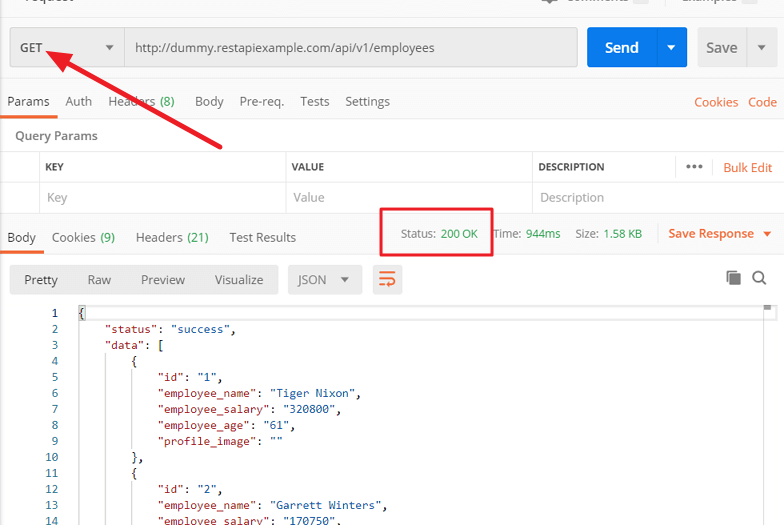
Task: Switch to the Params tab
Action: pos(28,102)
